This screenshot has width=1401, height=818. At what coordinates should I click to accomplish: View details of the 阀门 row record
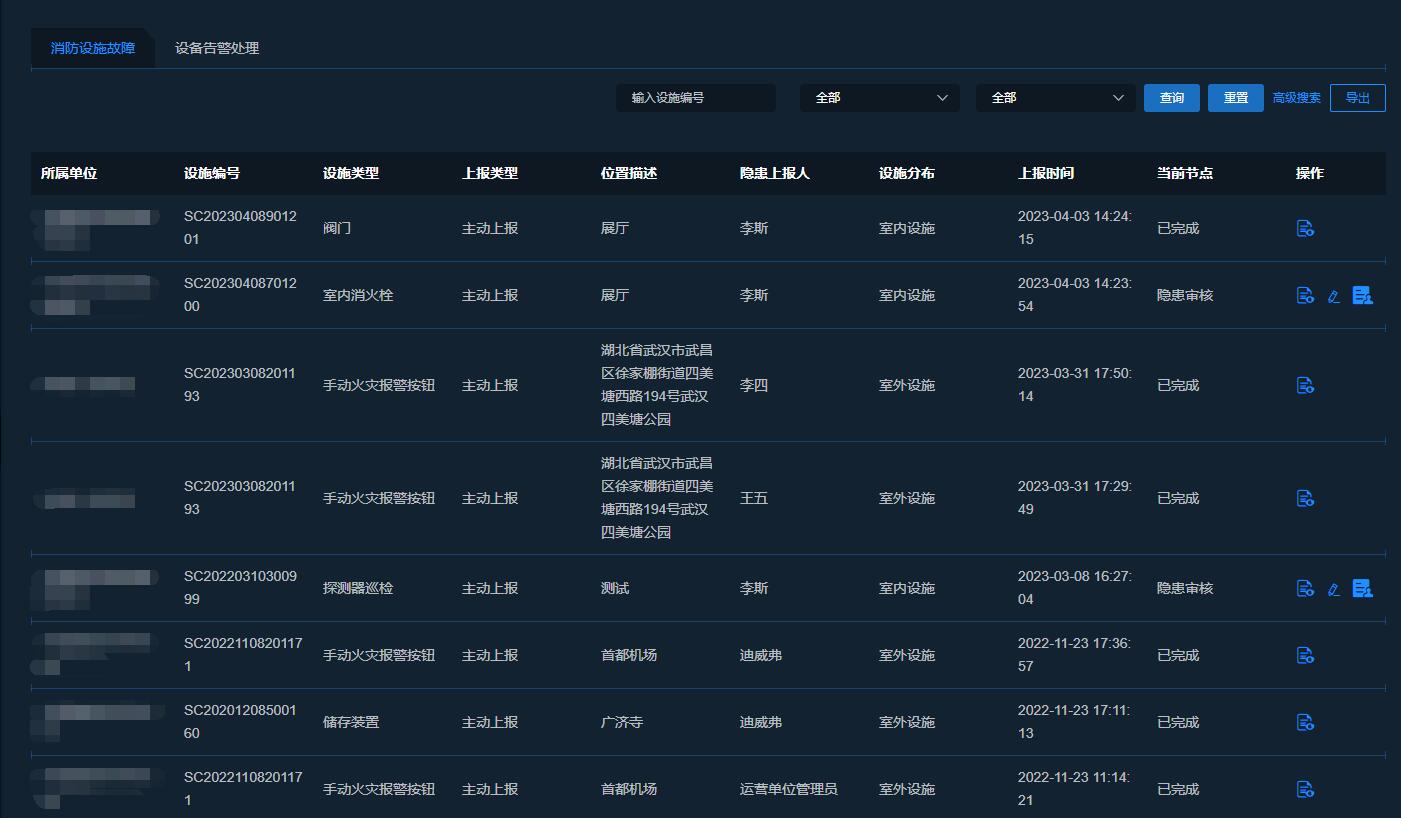tap(1305, 228)
